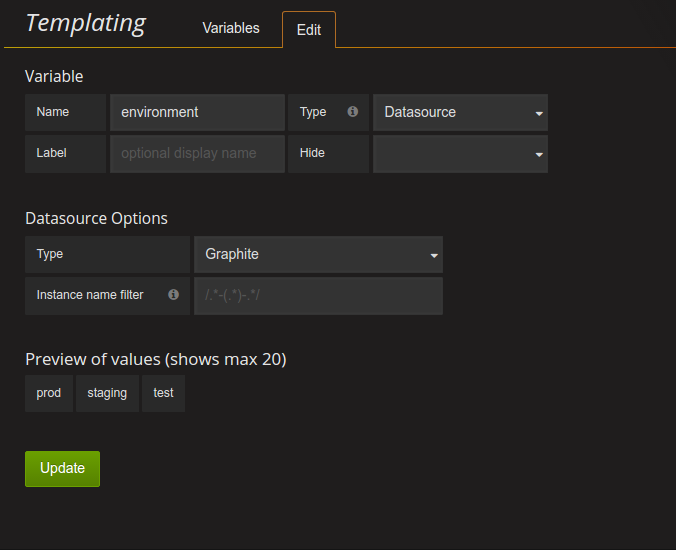
Task: Click the 'Preview of values' heading
Action: coord(155,359)
